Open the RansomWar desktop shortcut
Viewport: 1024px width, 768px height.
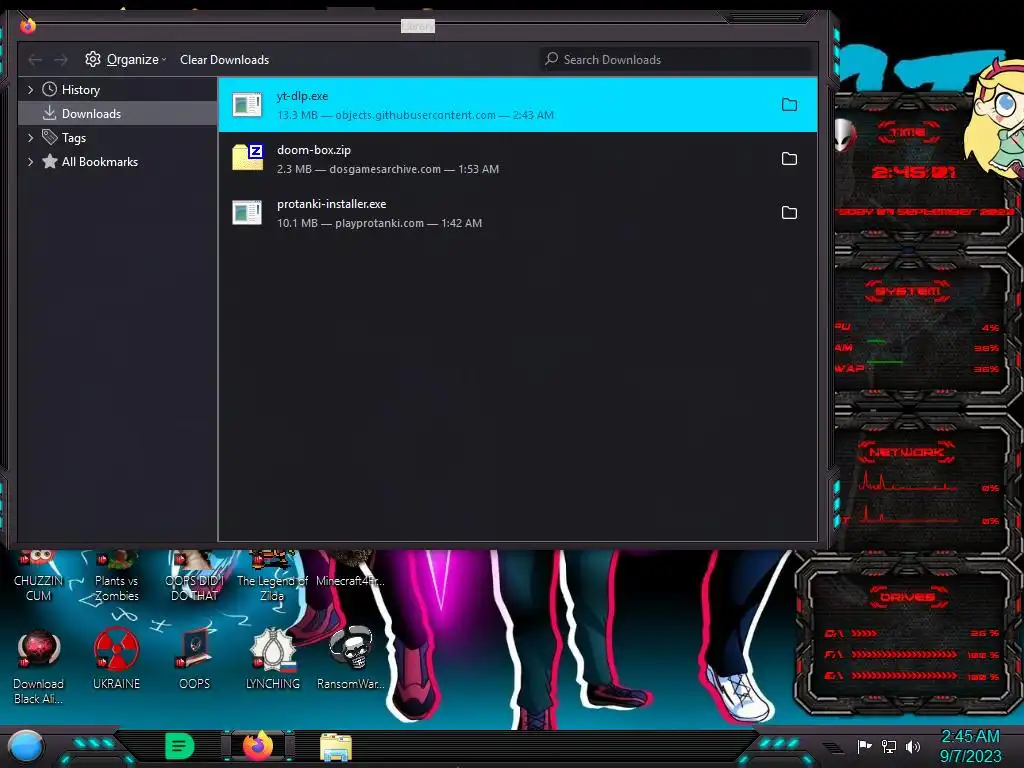[351, 659]
